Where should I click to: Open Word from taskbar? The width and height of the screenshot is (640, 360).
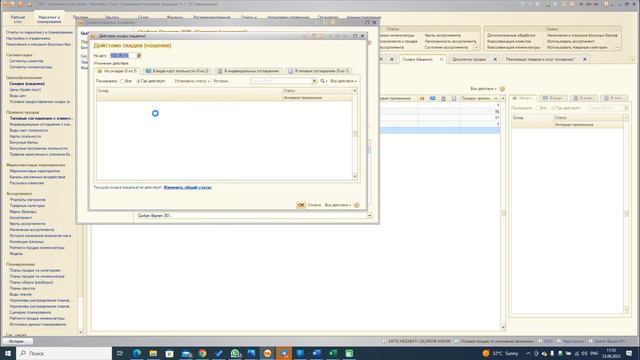(317, 353)
